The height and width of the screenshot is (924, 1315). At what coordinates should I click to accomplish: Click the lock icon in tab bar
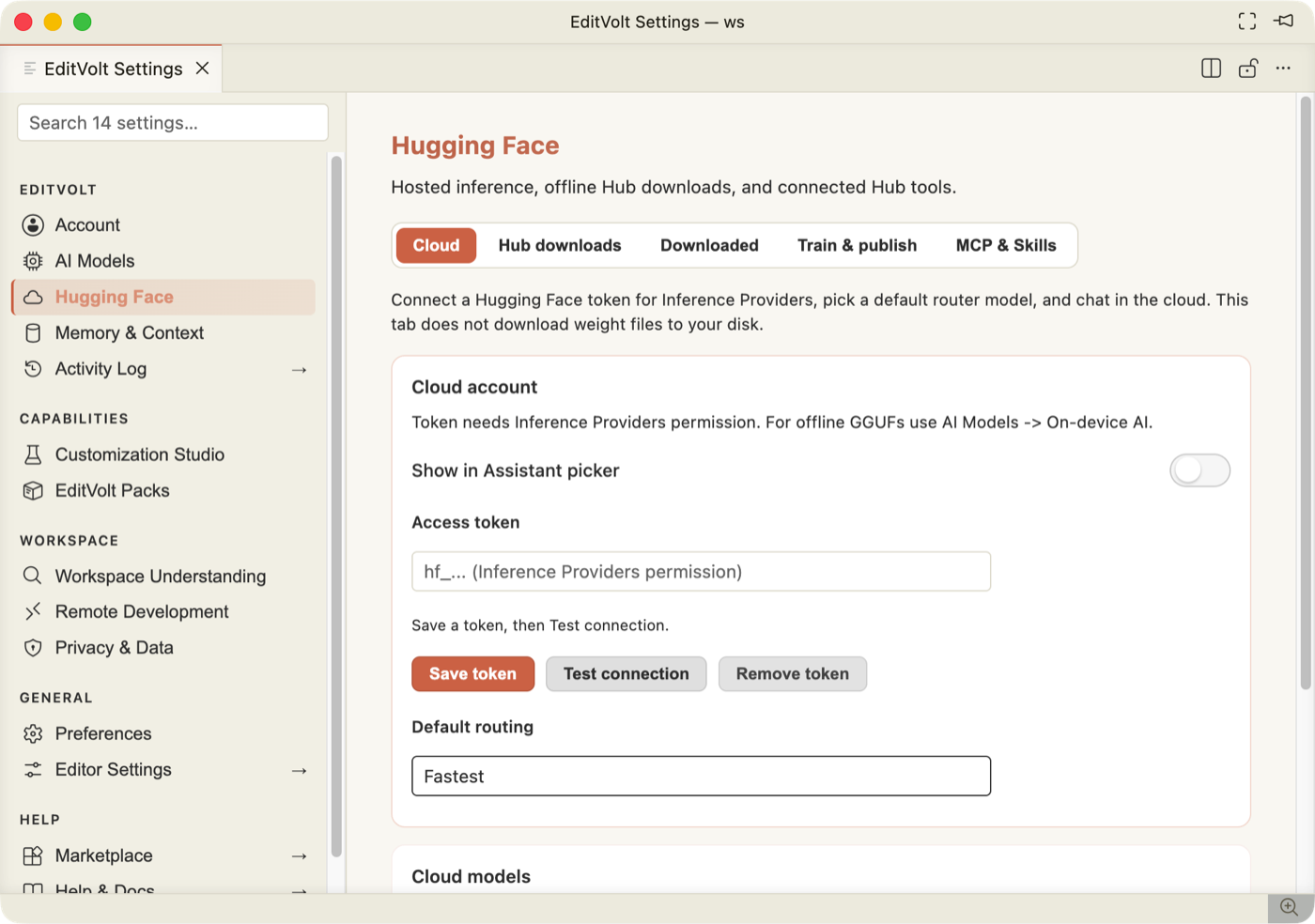(x=1248, y=69)
